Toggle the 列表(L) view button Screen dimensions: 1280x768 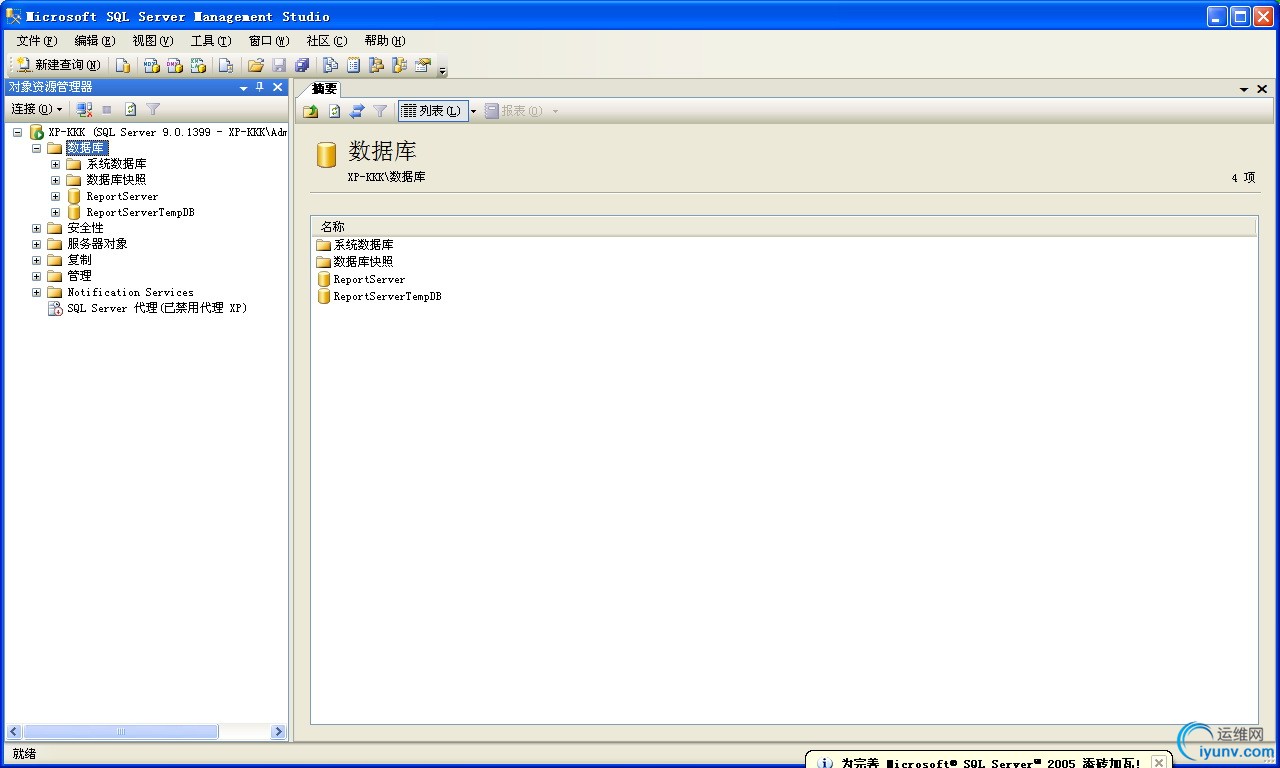433,111
